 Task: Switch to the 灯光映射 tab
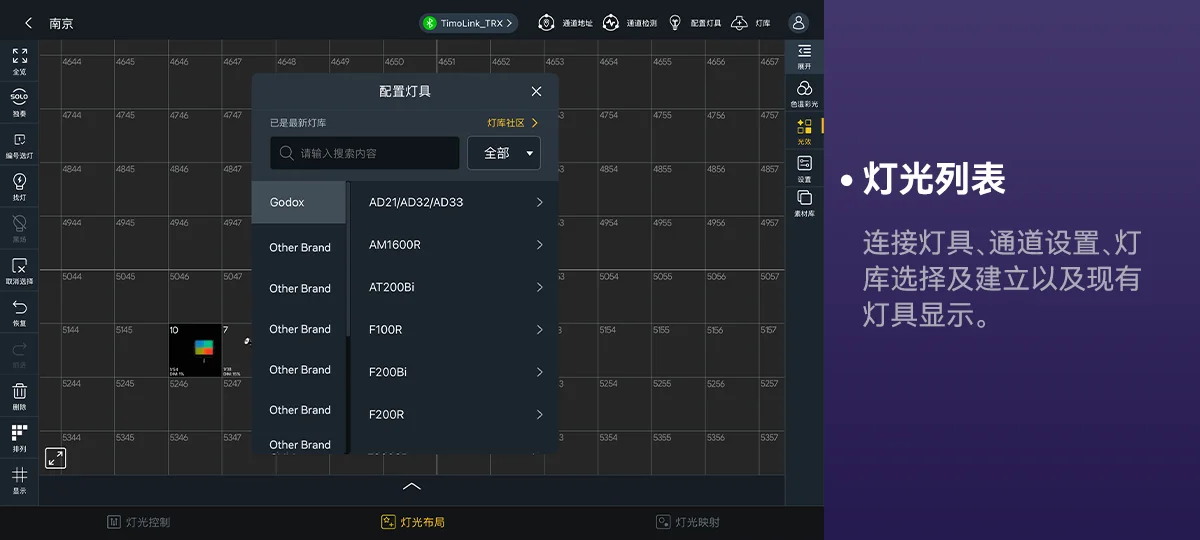pyautogui.click(x=688, y=522)
